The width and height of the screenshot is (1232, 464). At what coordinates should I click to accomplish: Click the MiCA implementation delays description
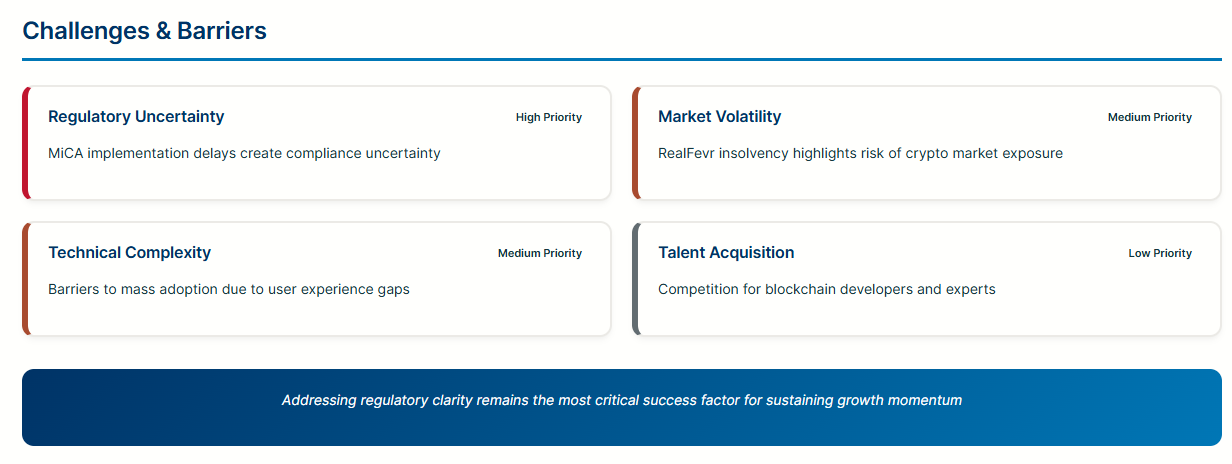[244, 154]
